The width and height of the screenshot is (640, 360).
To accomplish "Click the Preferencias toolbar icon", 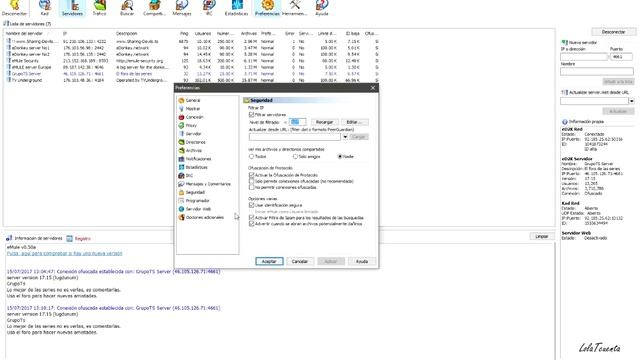I will [267, 8].
